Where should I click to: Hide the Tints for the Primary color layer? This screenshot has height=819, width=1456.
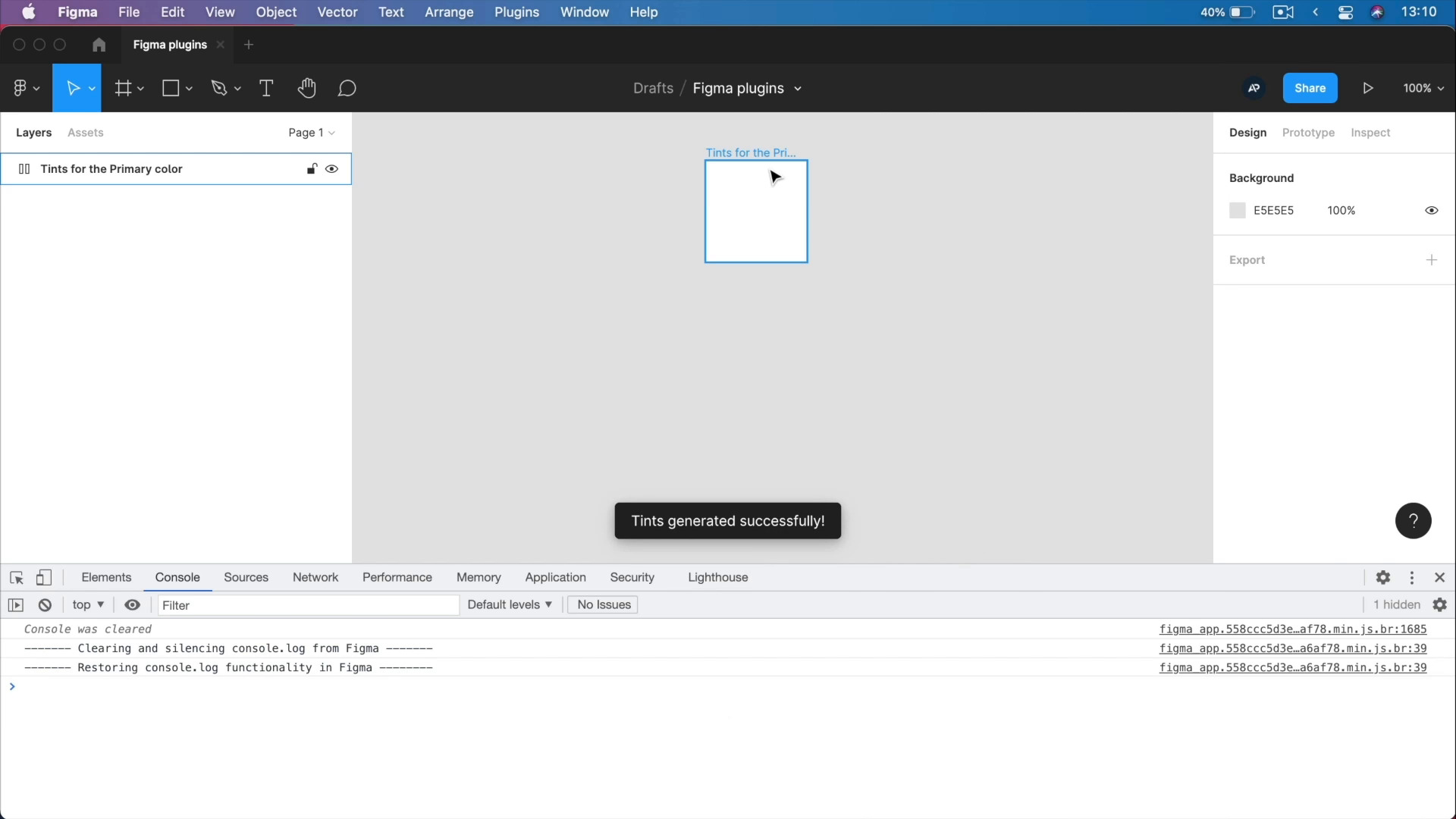tap(331, 169)
